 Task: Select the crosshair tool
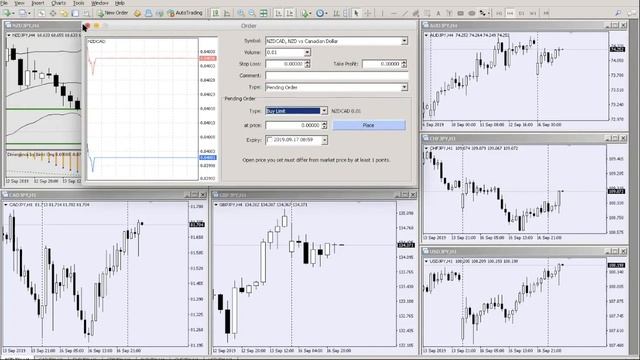point(368,13)
